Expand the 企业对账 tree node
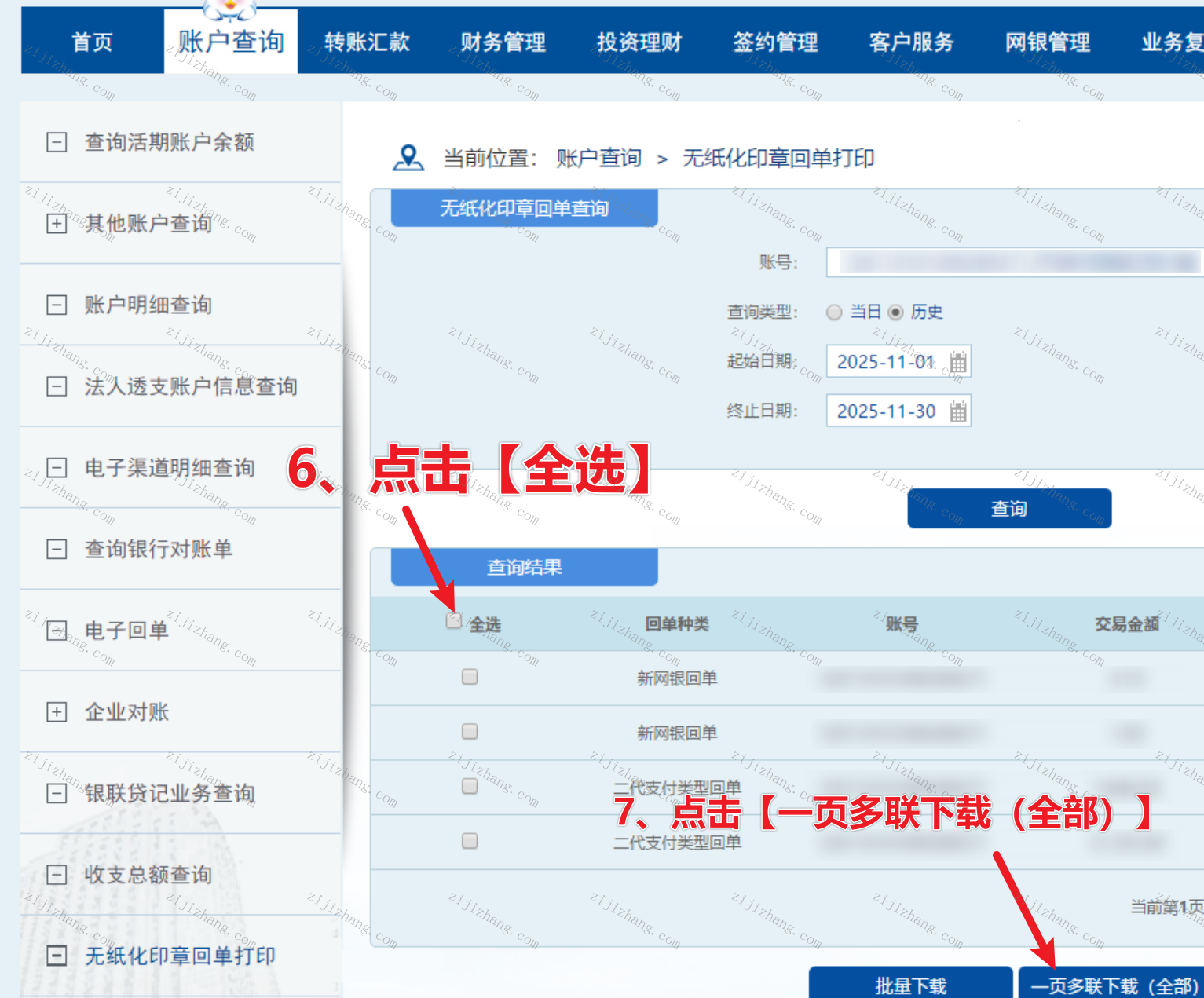 (57, 712)
